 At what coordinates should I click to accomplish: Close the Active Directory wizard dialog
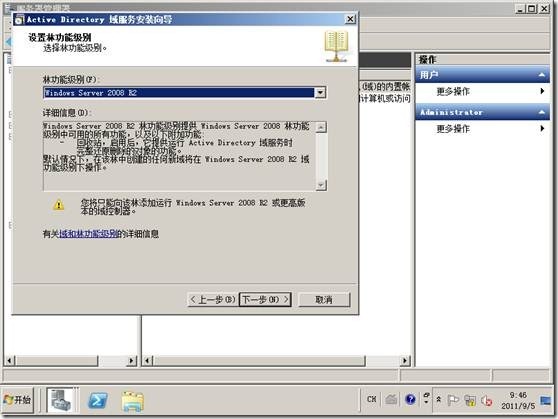(x=350, y=19)
